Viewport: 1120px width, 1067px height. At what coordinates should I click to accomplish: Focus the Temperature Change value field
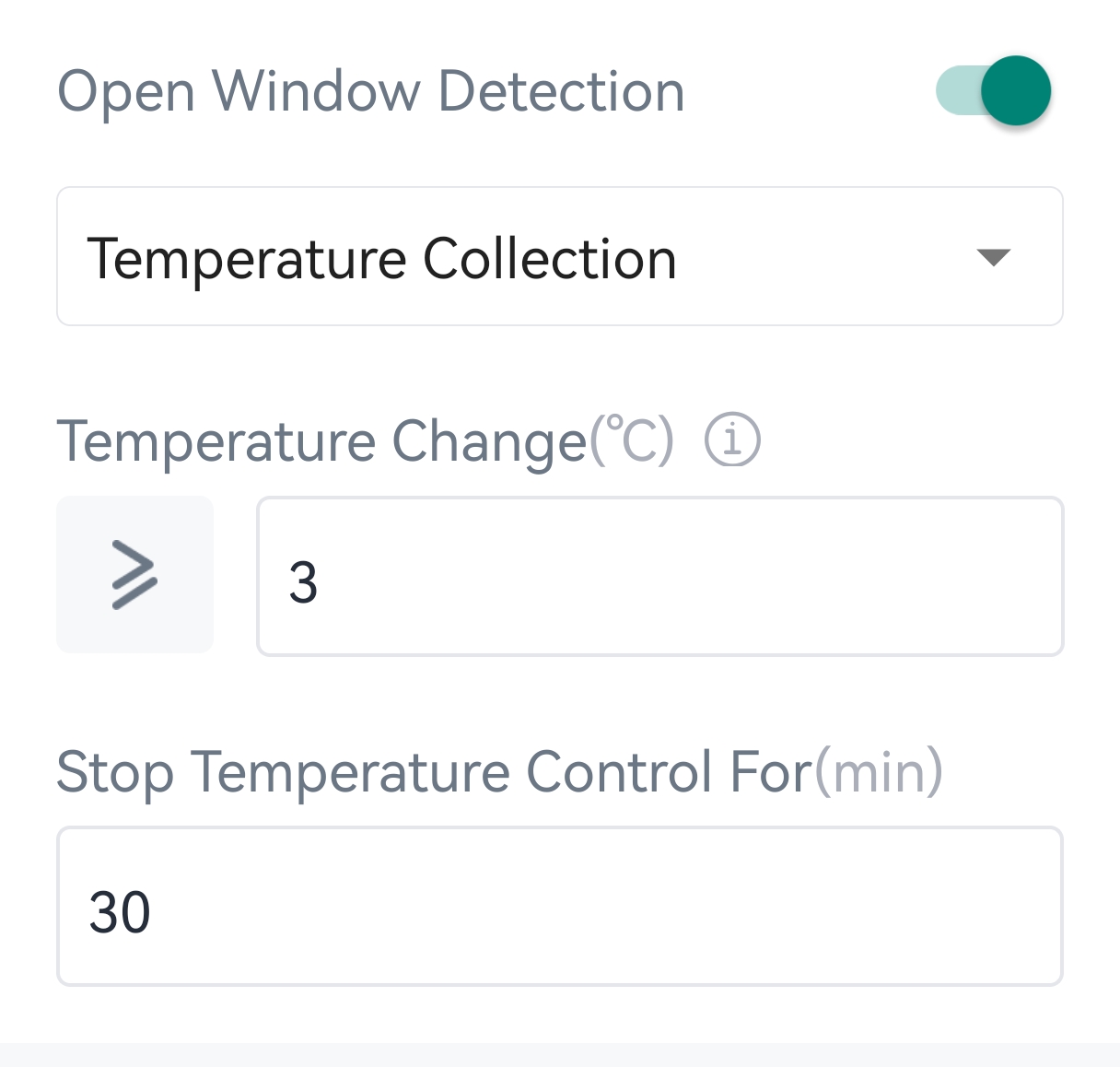tap(659, 577)
